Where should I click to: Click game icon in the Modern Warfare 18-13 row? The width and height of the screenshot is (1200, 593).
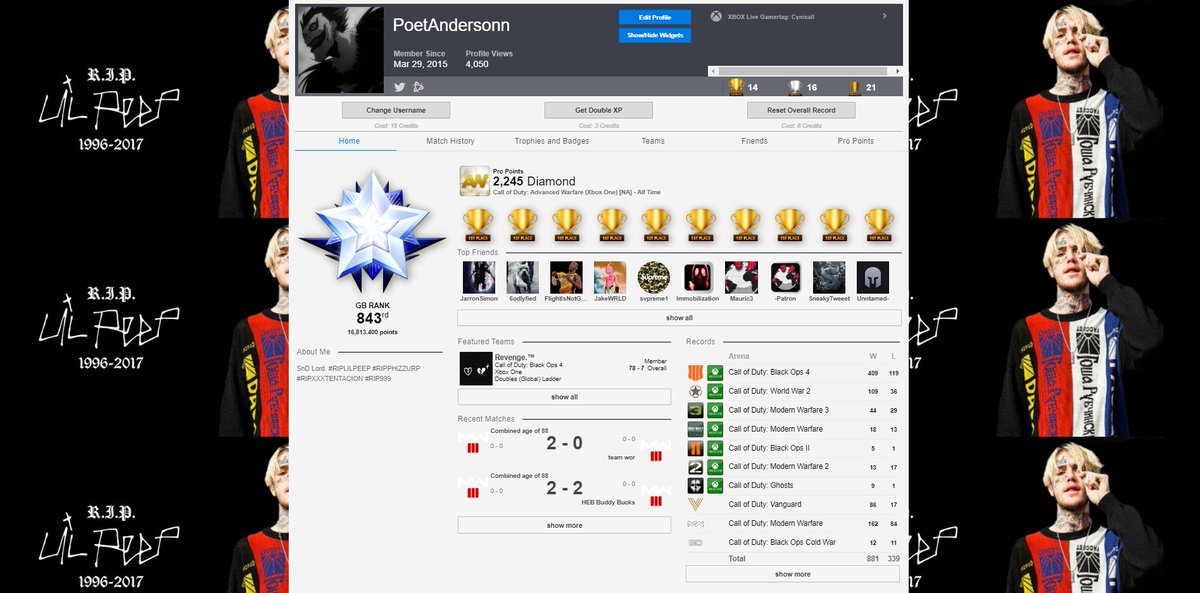tap(696, 429)
